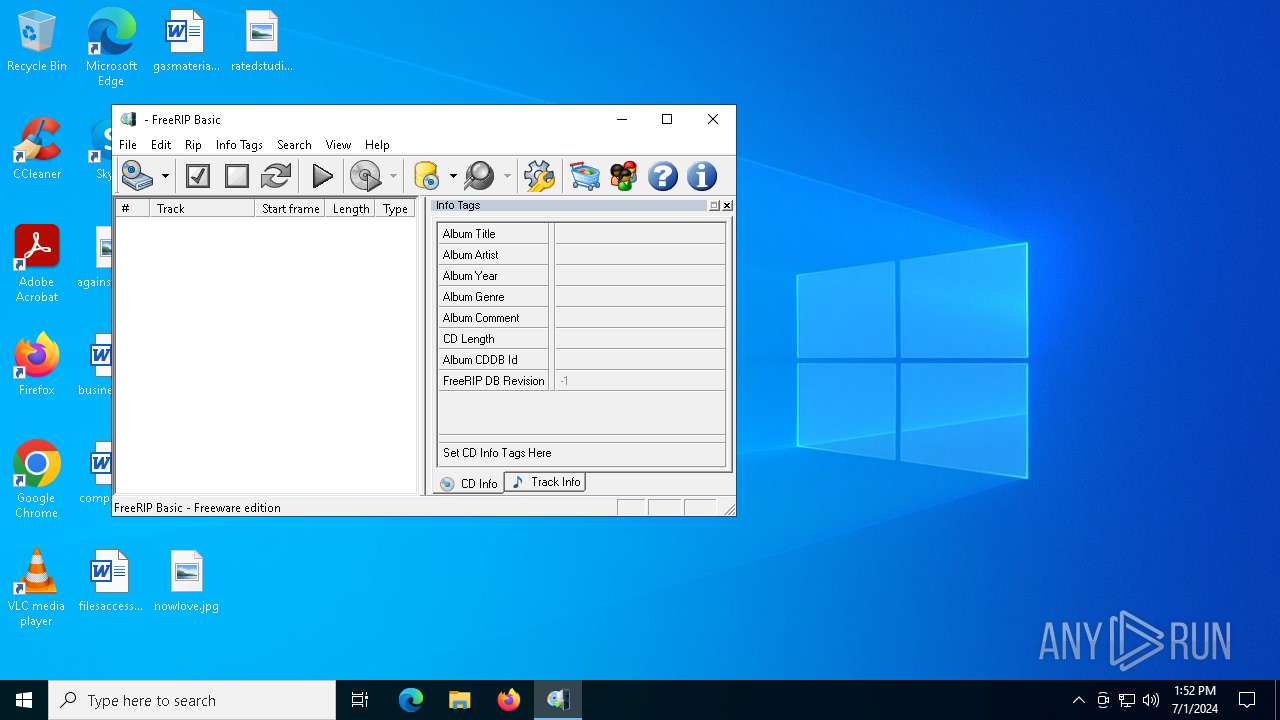Open nowlove.jpg desktop file
Viewport: 1280px width, 720px height.
tap(186, 581)
